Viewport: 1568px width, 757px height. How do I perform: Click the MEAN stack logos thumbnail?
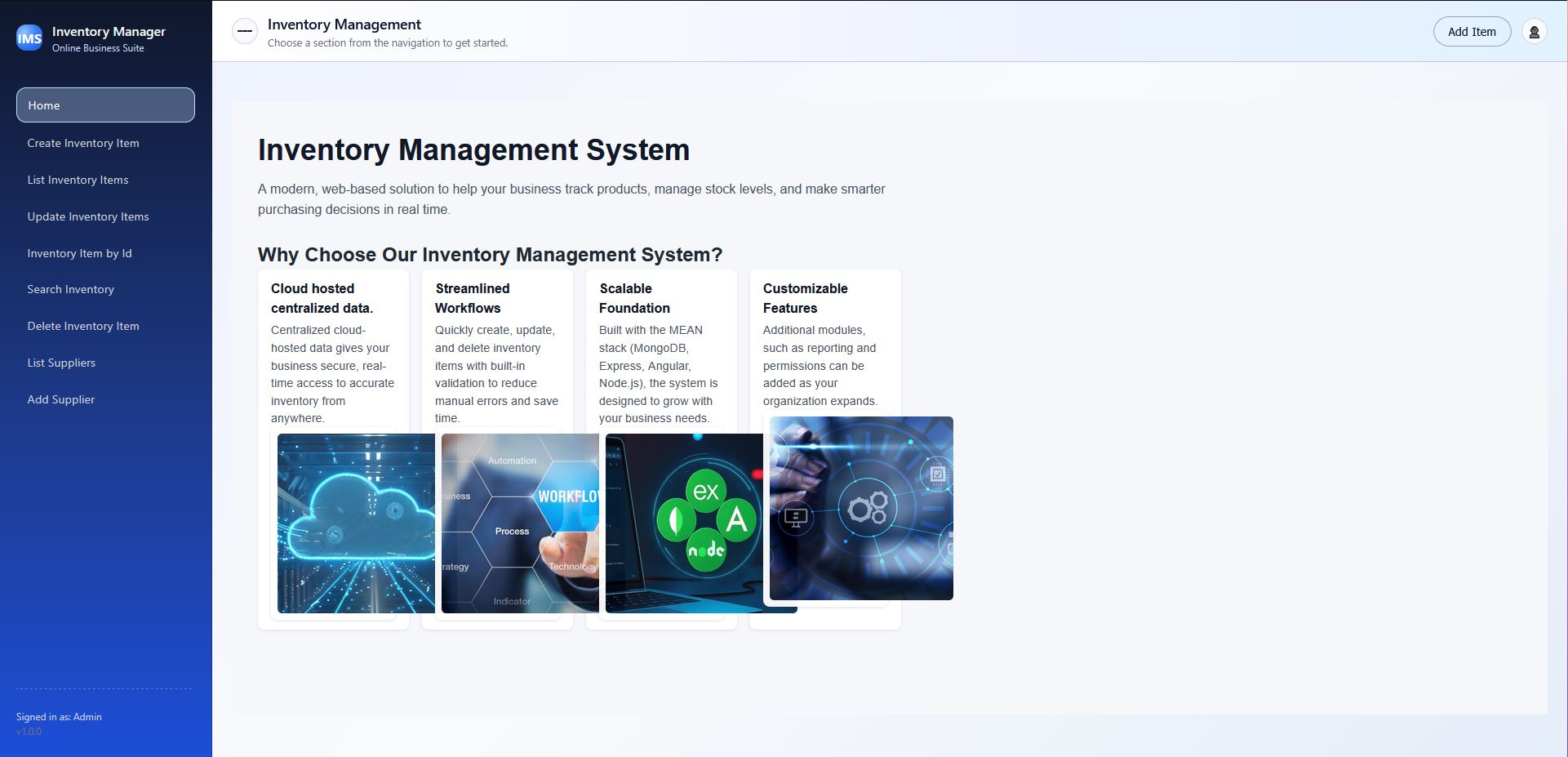coord(684,523)
